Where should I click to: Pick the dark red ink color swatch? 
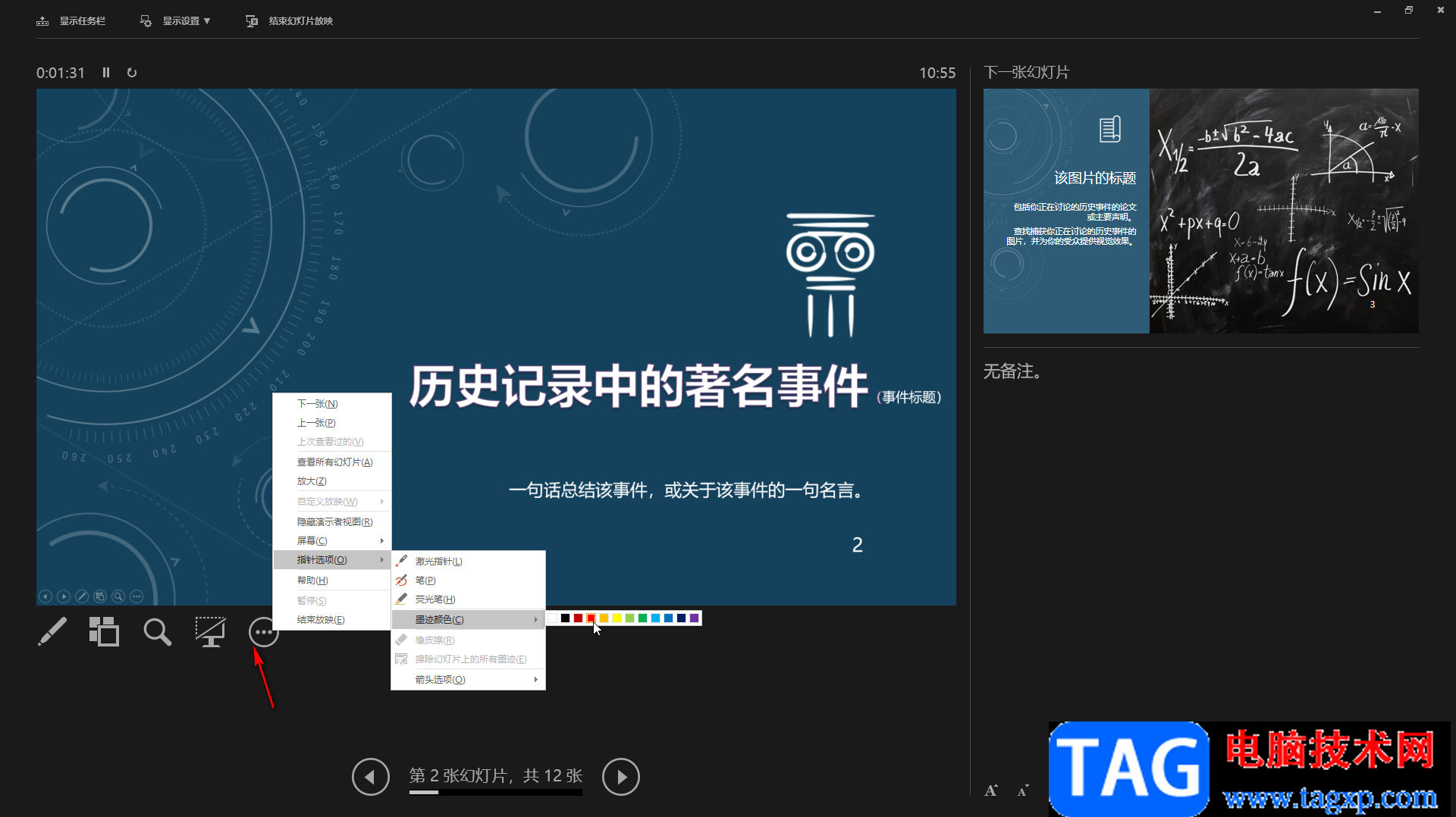tap(579, 618)
